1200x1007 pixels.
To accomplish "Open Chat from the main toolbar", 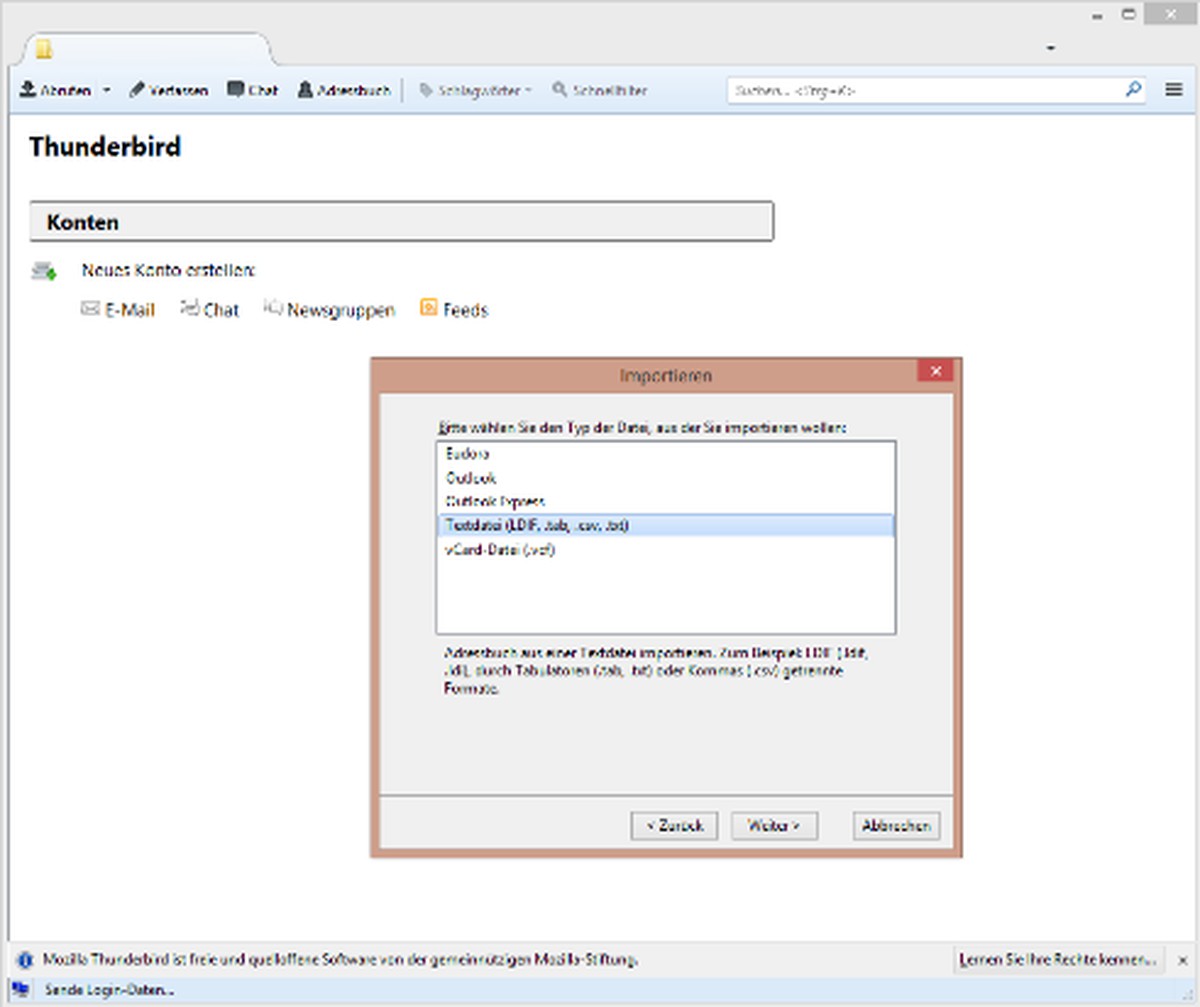I will click(x=252, y=90).
